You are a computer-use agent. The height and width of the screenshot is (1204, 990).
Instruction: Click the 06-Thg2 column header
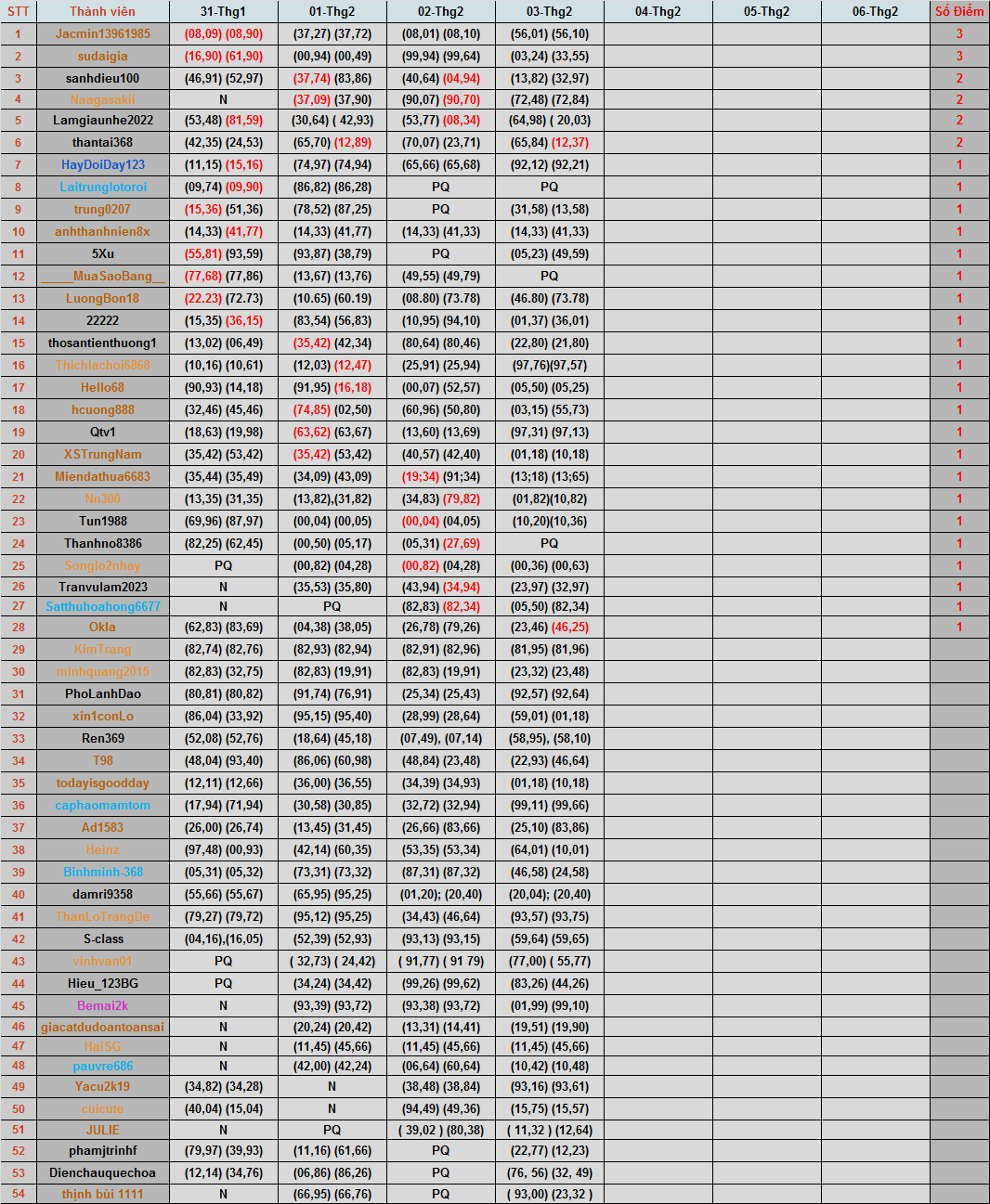click(x=875, y=11)
